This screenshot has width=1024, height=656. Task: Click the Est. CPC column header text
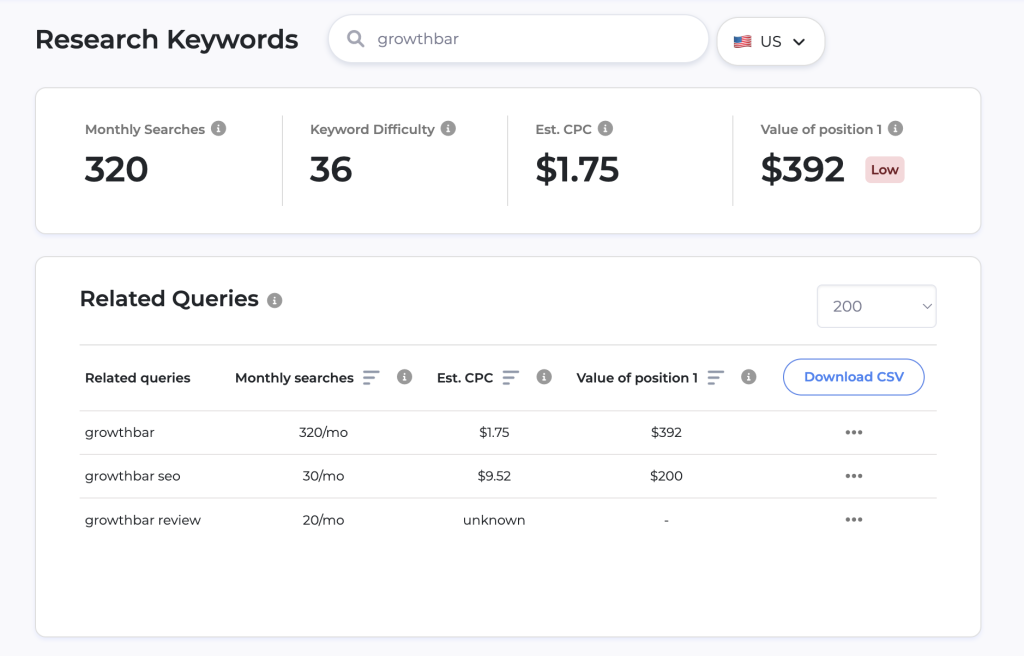tap(465, 378)
